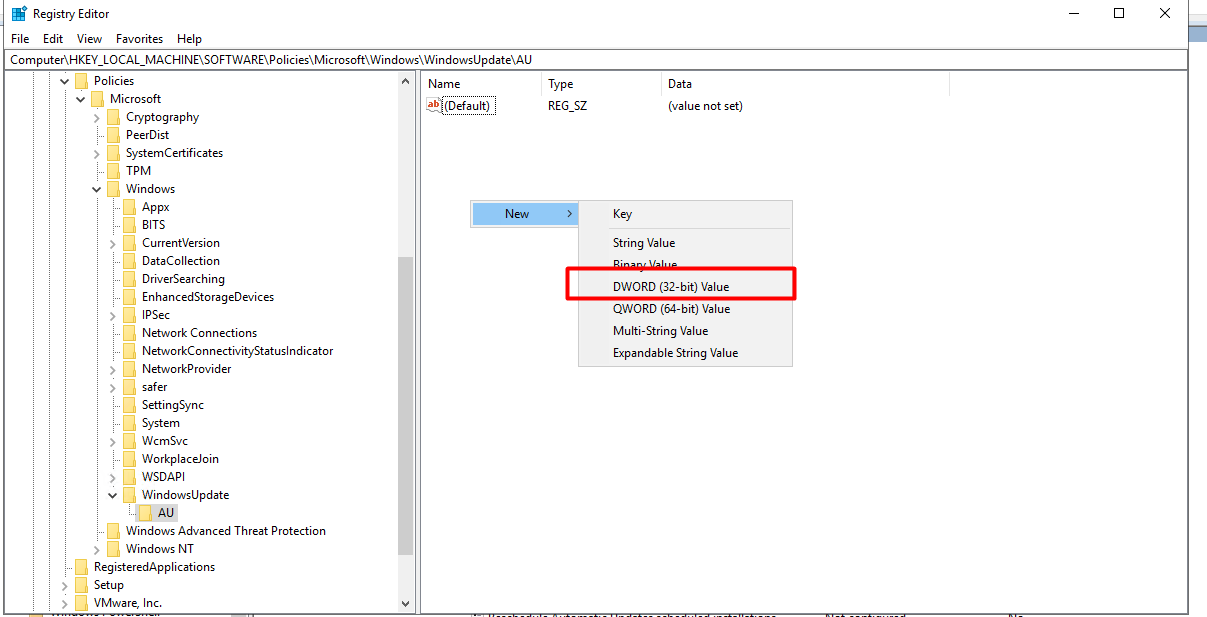
Task: Click the Registry Editor app icon in title bar
Action: point(18,14)
